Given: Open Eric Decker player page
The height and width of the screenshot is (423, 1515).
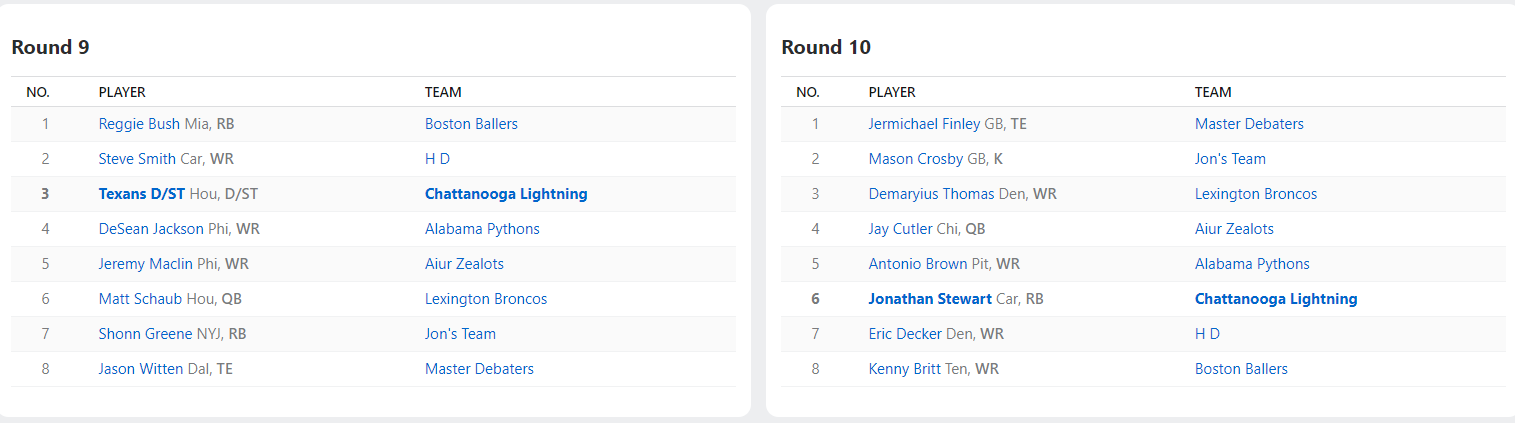Looking at the screenshot, I should pos(905,334).
